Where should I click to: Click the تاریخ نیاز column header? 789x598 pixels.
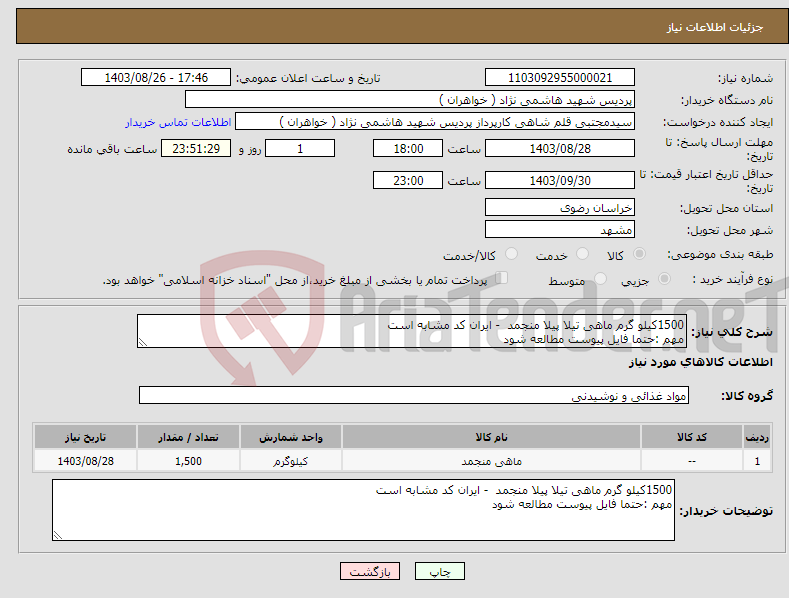pos(86,437)
